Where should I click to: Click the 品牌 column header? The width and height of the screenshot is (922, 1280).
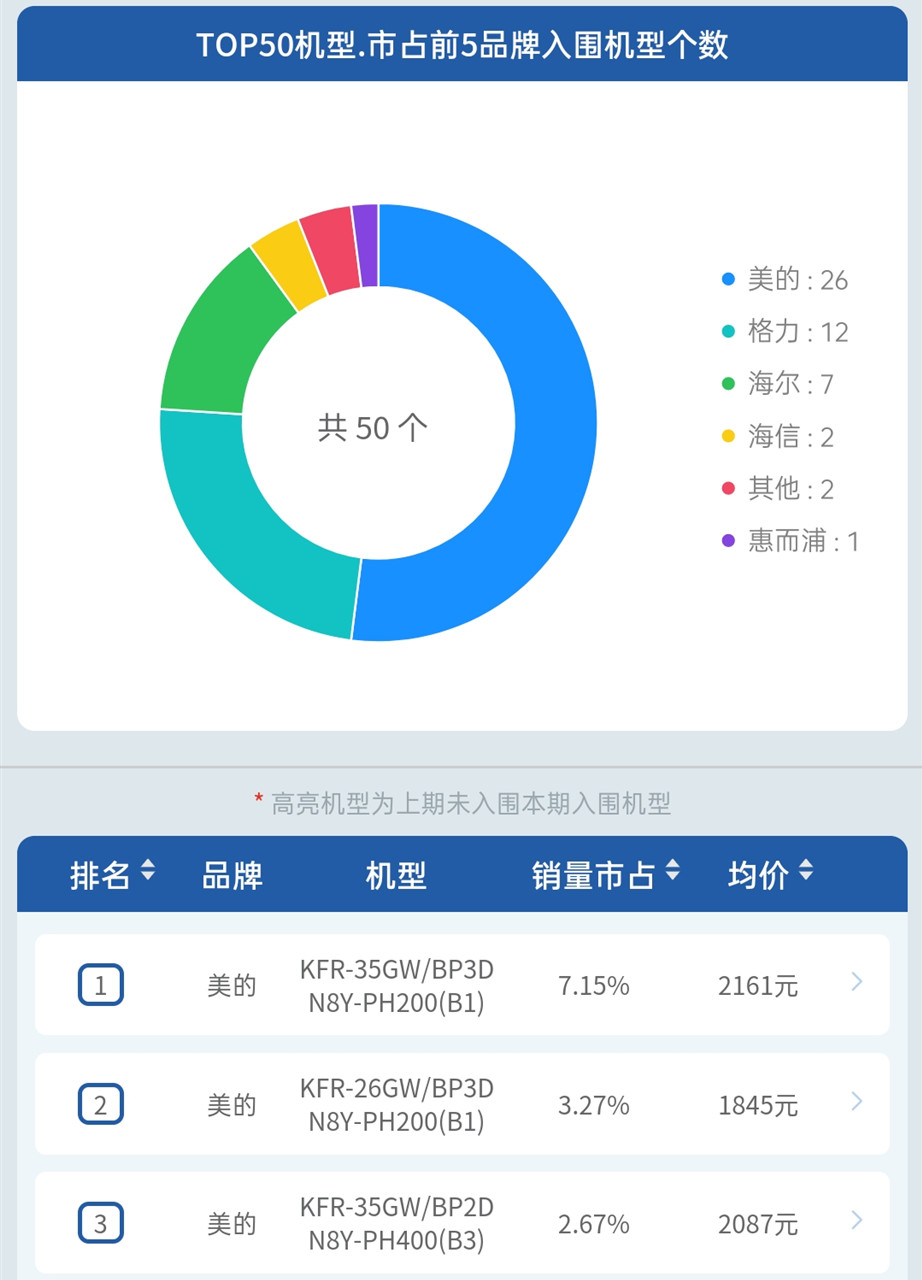coord(232,875)
